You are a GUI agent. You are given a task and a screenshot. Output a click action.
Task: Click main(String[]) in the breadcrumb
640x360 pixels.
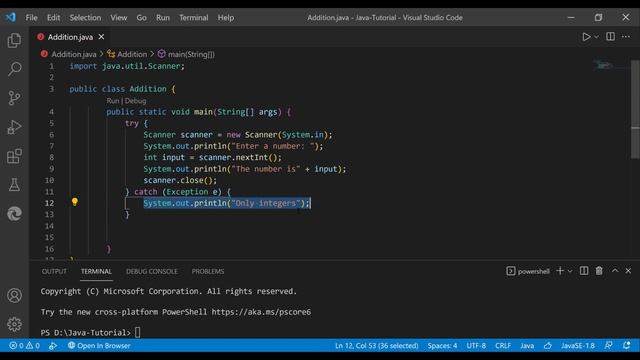tap(191, 54)
